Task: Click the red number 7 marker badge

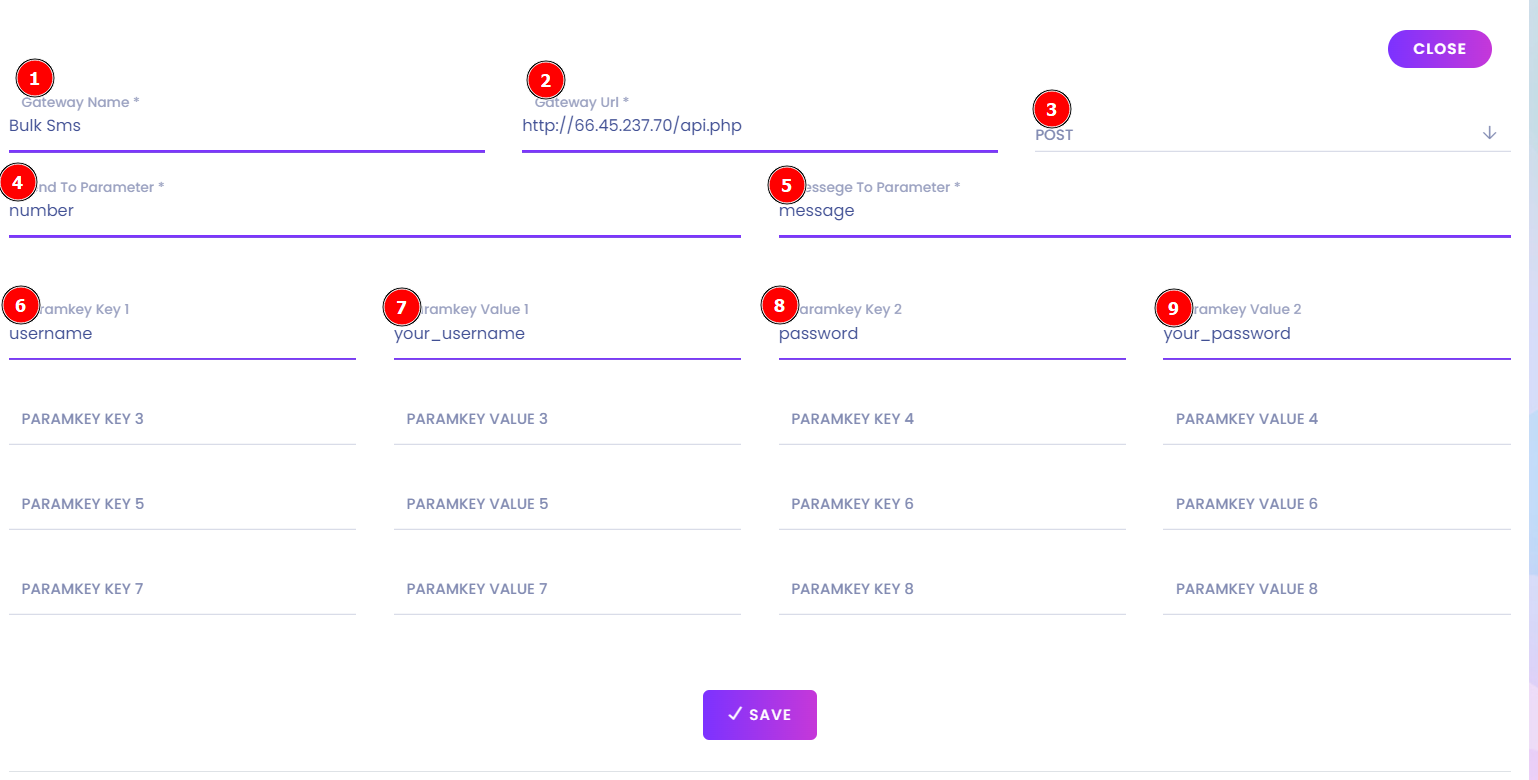Action: (x=402, y=307)
